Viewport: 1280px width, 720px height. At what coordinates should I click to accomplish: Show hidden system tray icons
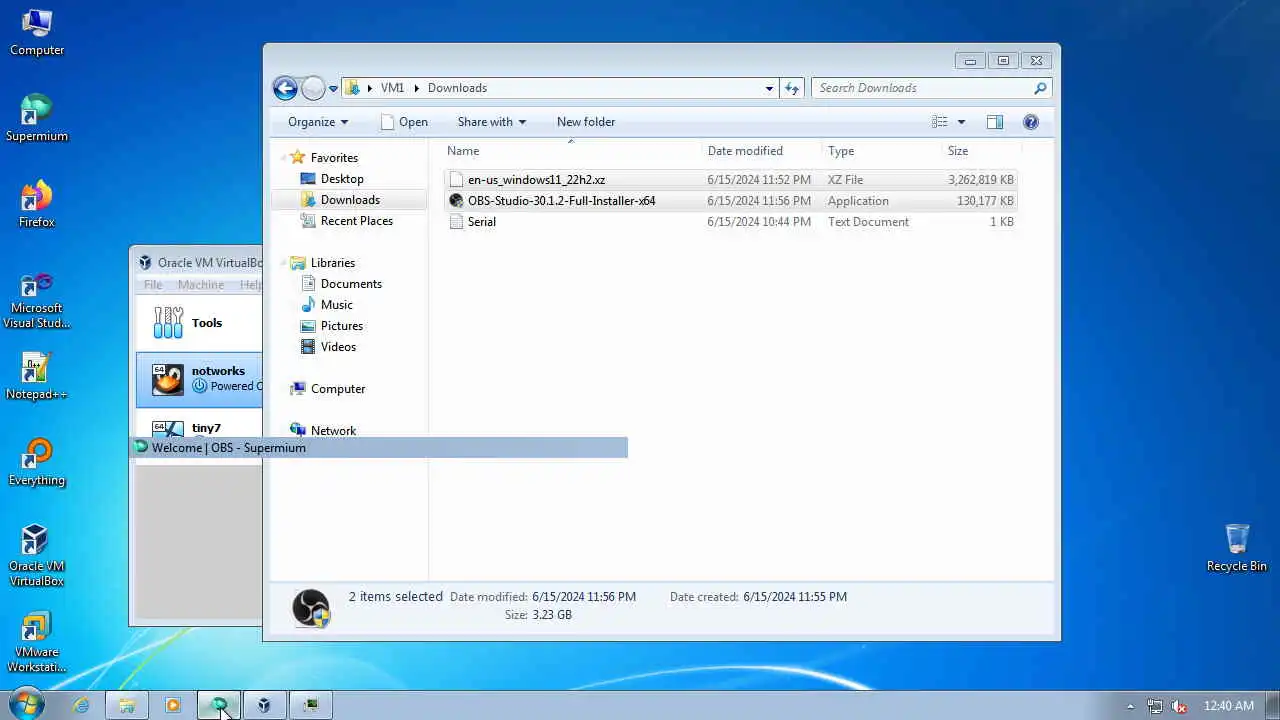(x=1130, y=706)
